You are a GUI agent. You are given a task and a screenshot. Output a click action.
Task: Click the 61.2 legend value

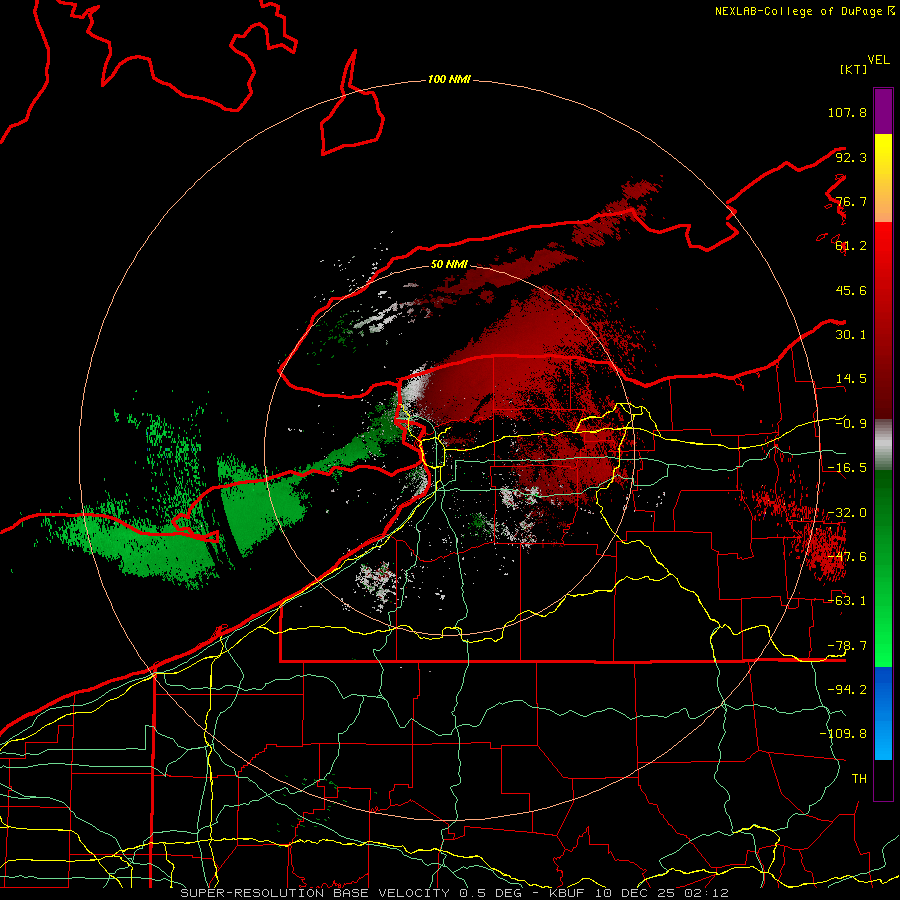[x=851, y=246]
